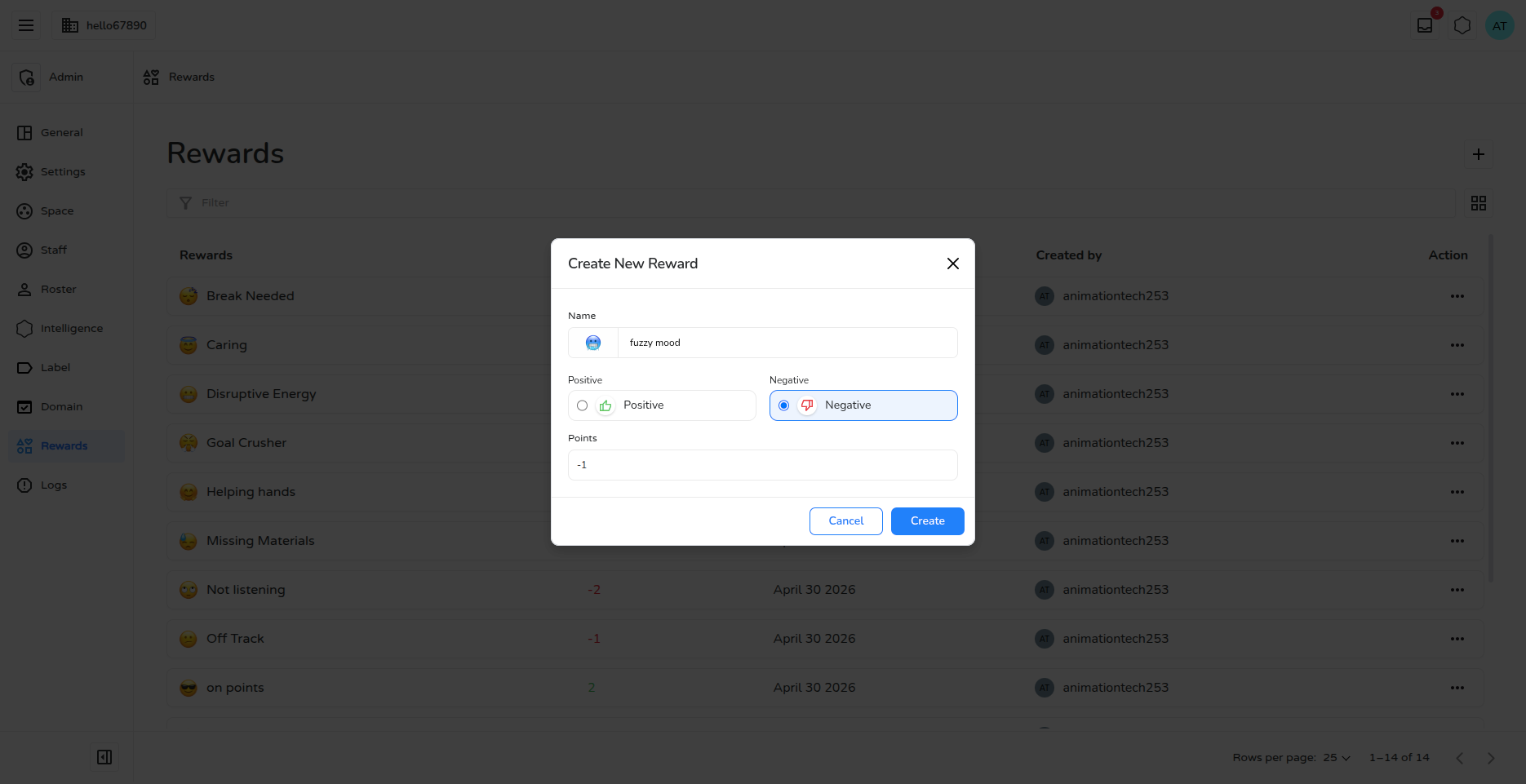Click the Cancel button
Viewport: 1526px width, 784px height.
846,521
